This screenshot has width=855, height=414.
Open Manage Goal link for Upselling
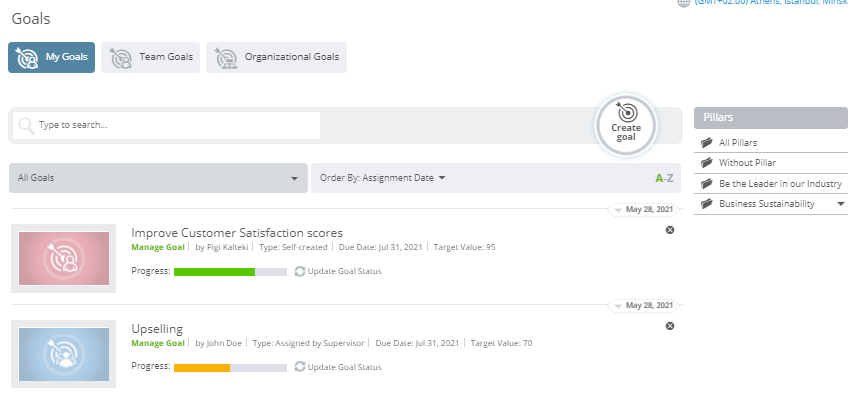(158, 343)
